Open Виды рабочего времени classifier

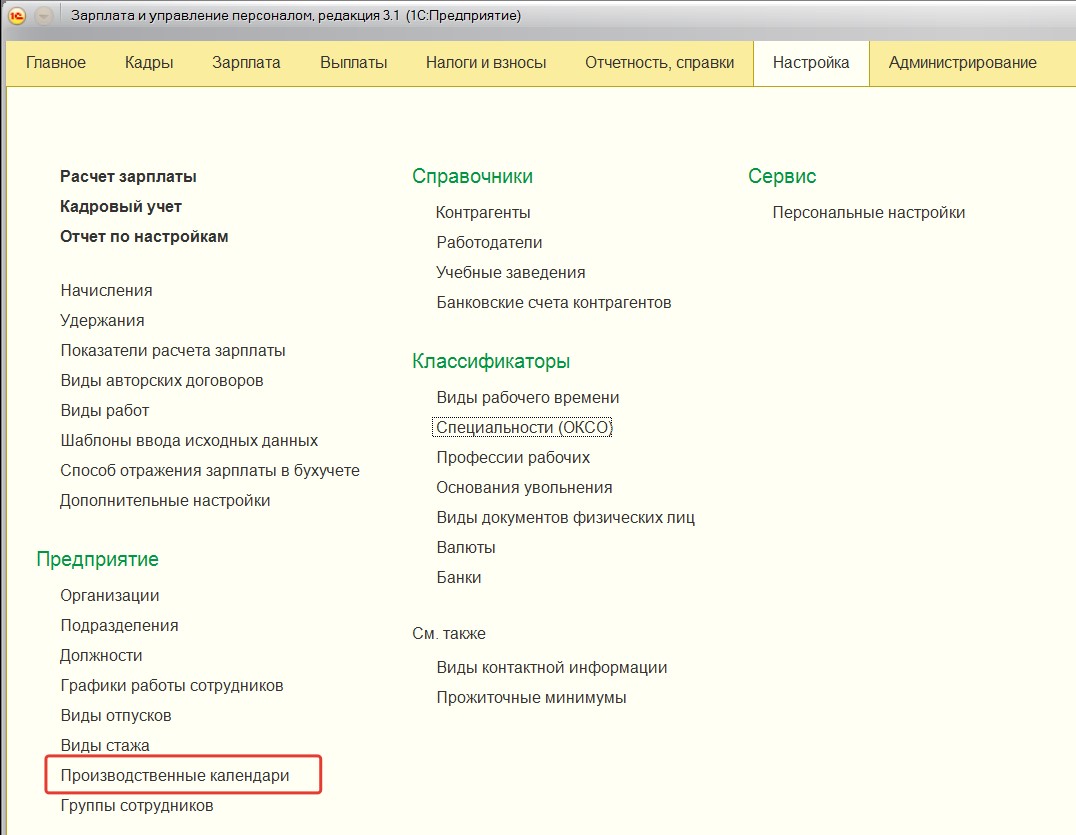click(x=528, y=398)
